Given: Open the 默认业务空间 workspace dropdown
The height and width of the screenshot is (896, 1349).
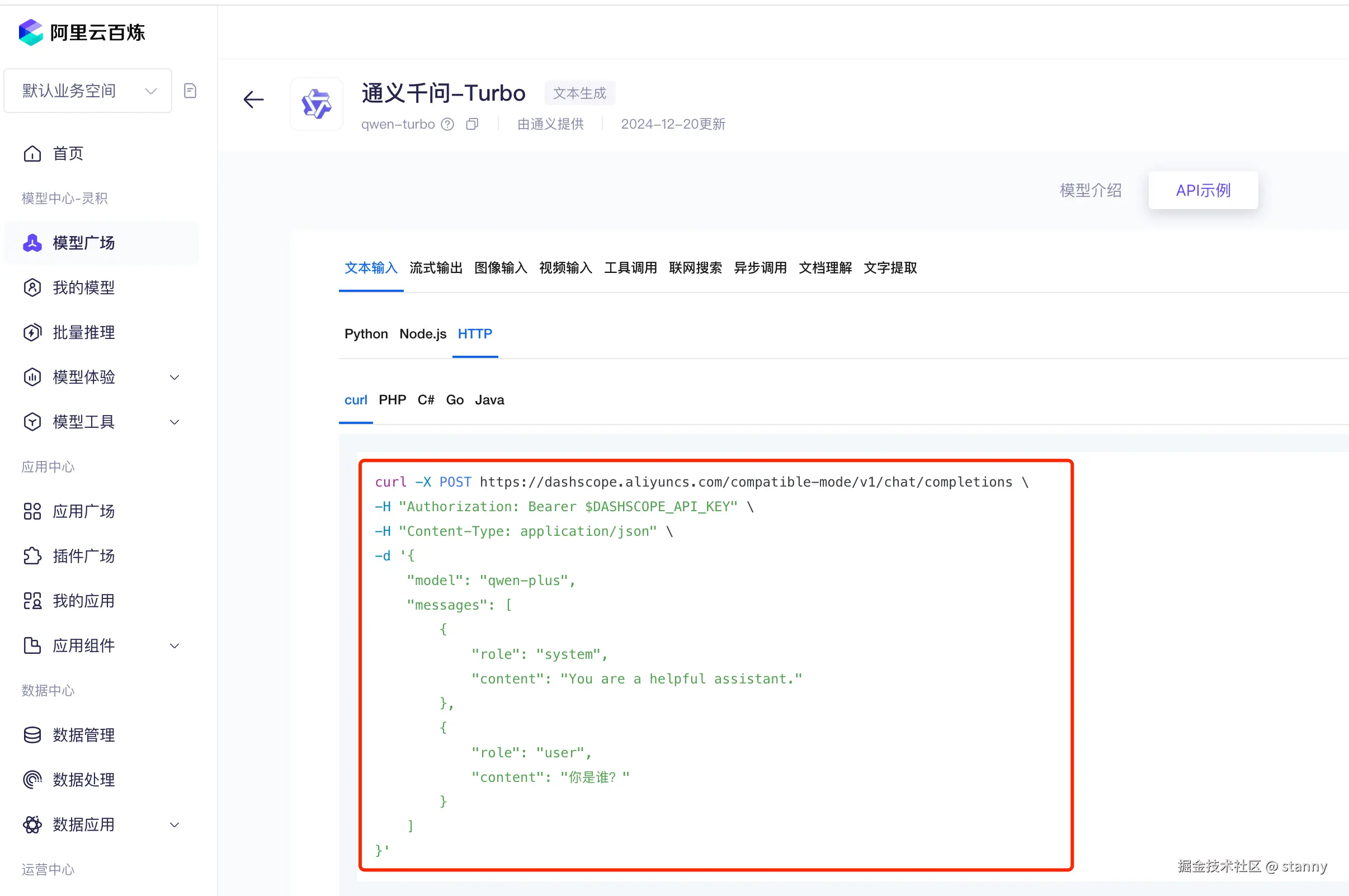Looking at the screenshot, I should tap(87, 91).
